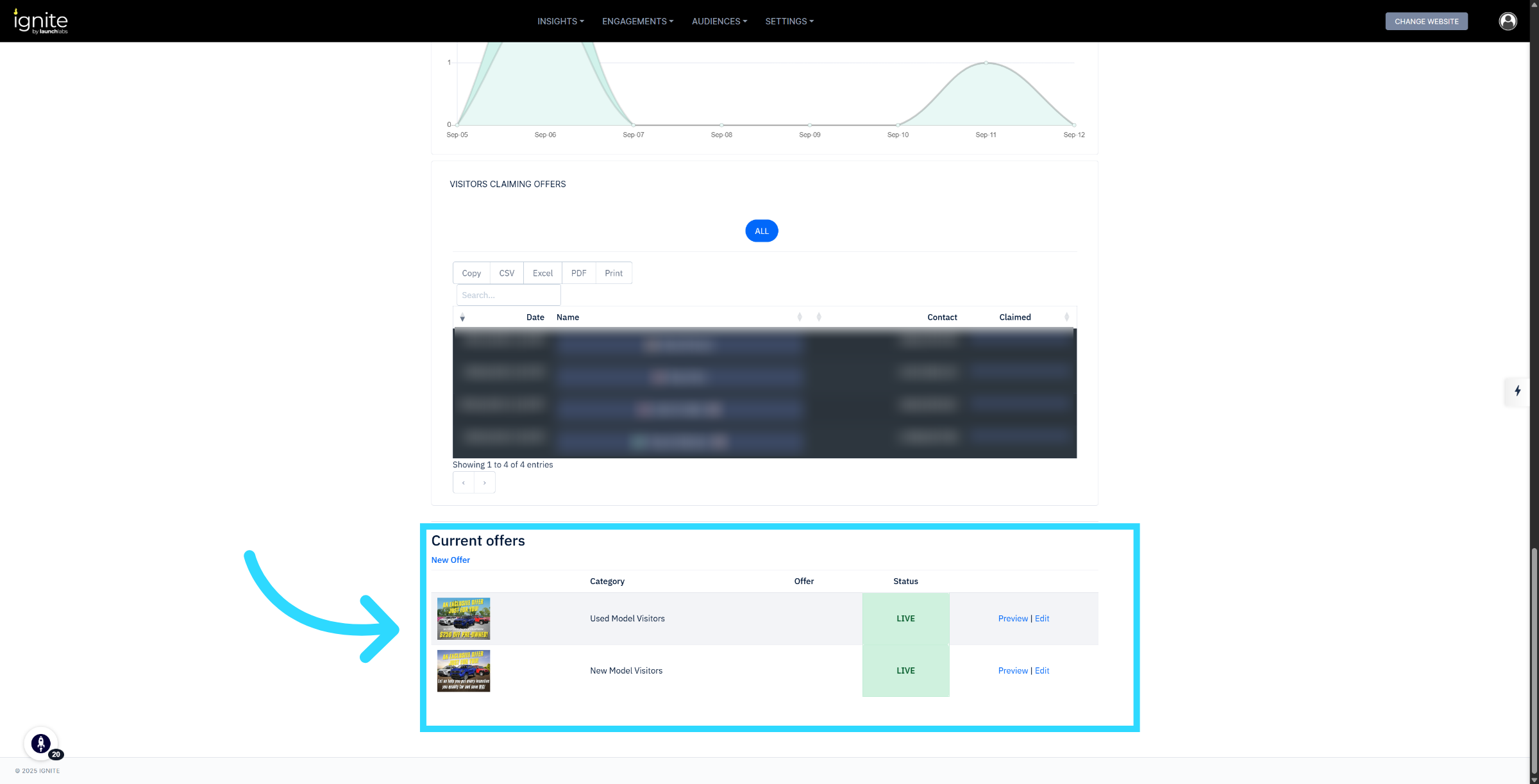Screen dimensions: 1539x784
Task: Sort table by the Date column arrow
Action: coord(462,317)
